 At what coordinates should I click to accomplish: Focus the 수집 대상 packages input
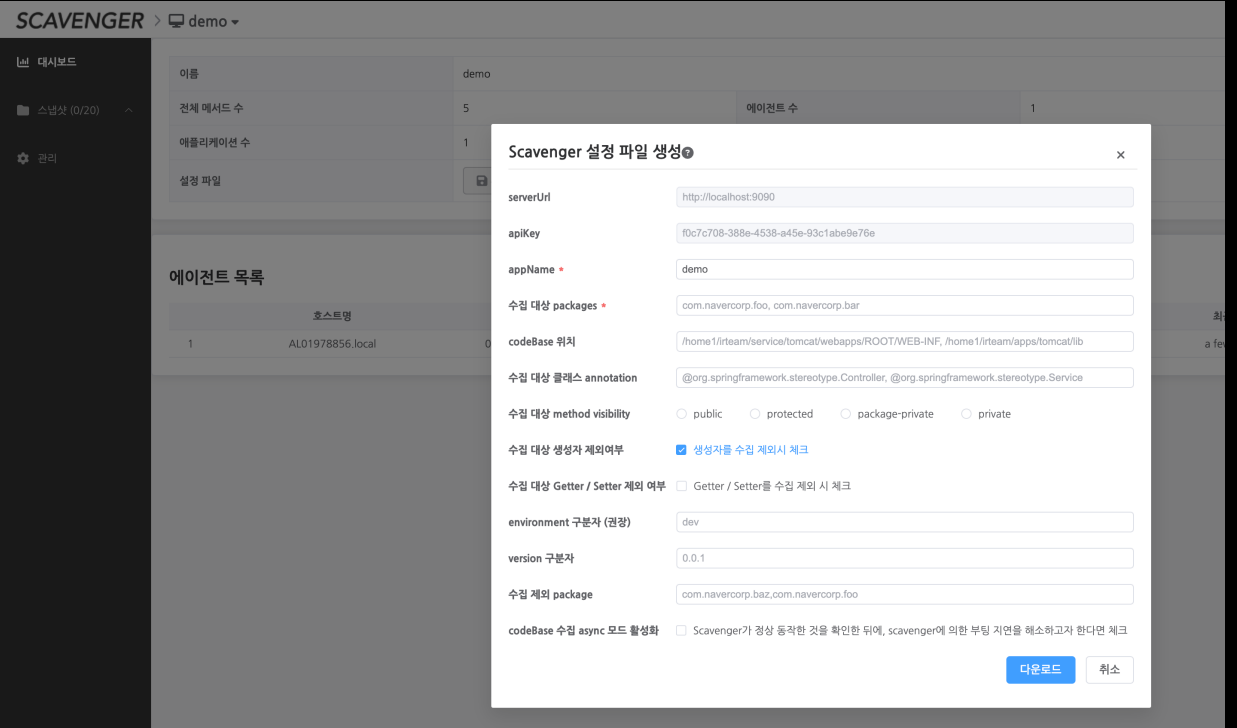[905, 305]
